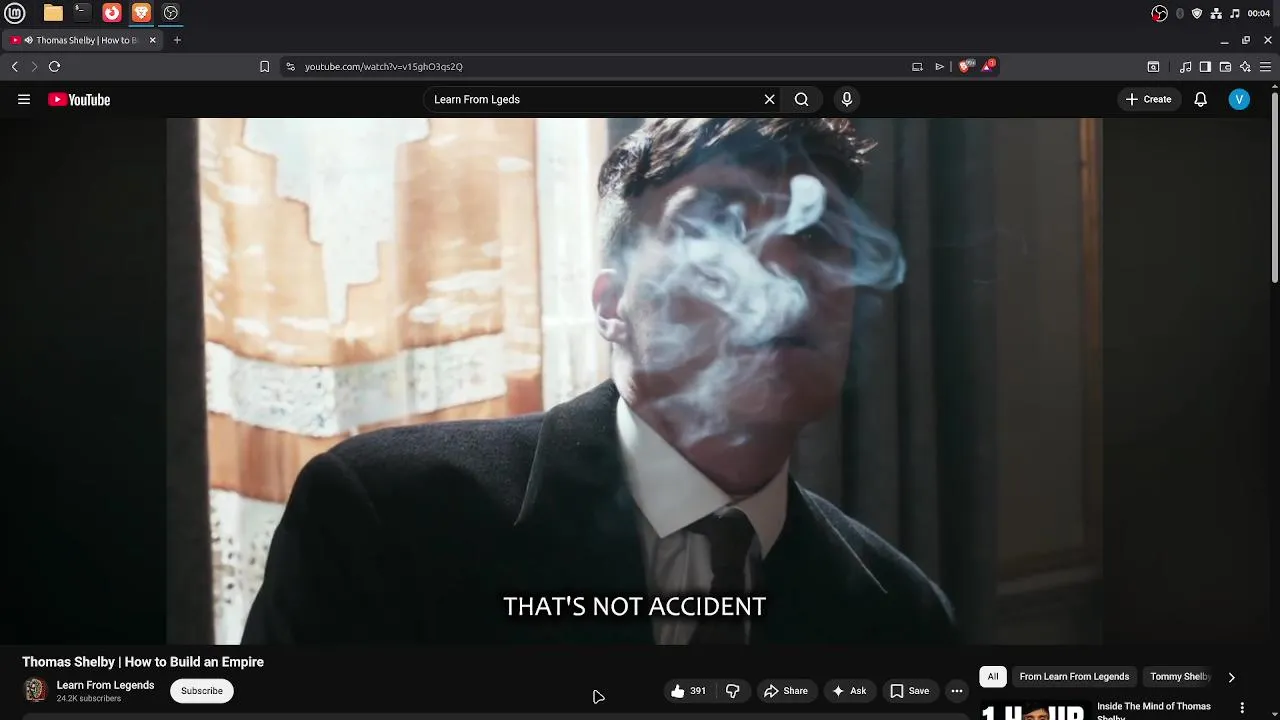Click the cast/screen icon in address bar

point(917,66)
